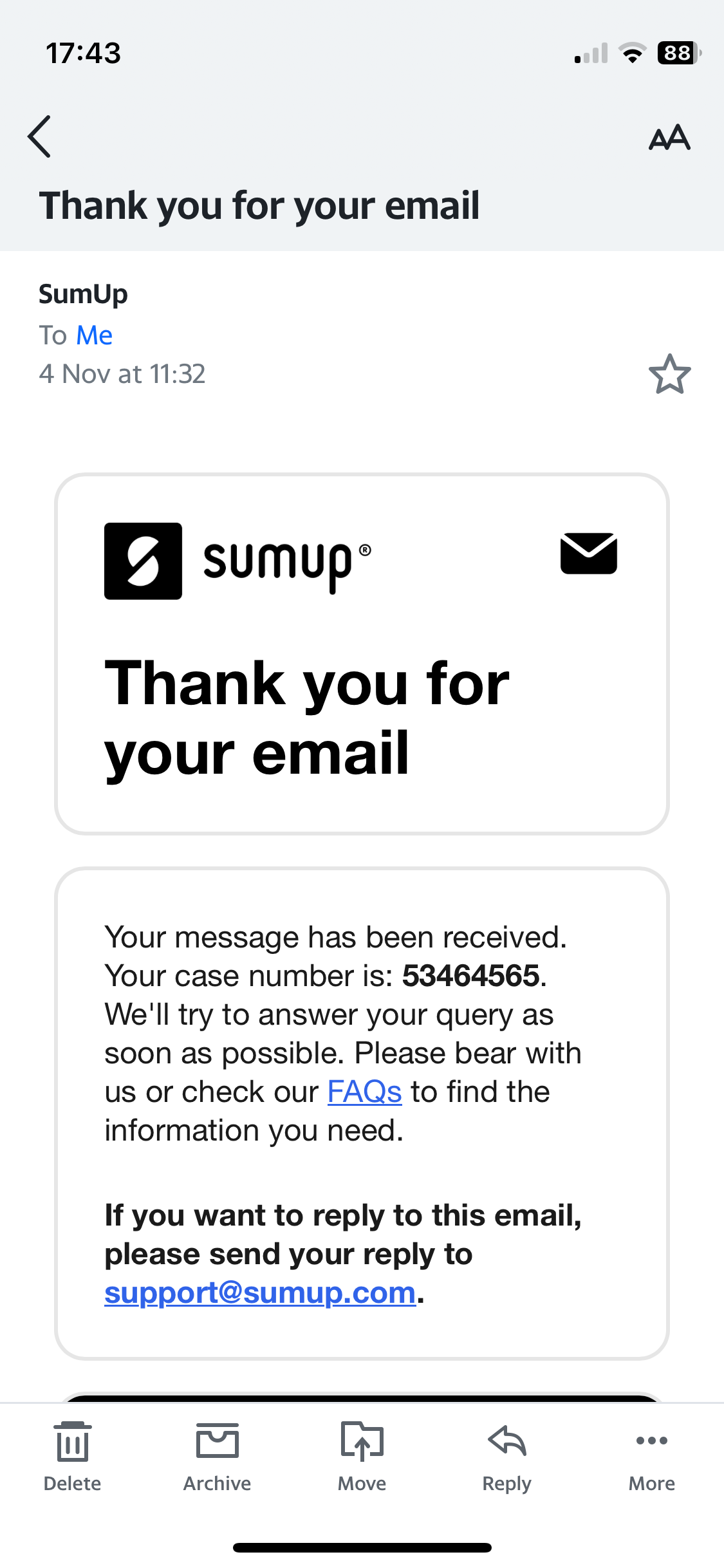The image size is (724, 1568).
Task: Tap the email subject title at top
Action: [259, 206]
